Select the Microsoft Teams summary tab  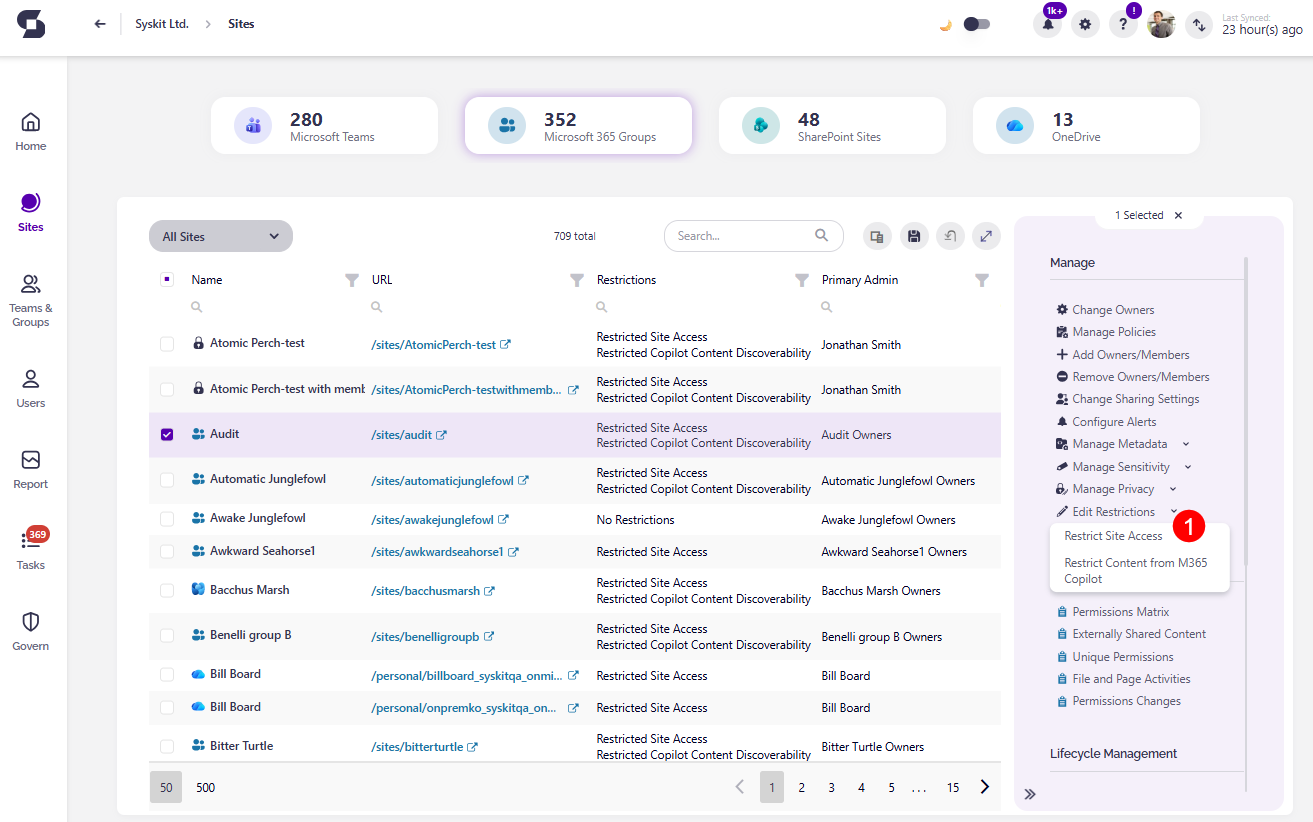(324, 126)
